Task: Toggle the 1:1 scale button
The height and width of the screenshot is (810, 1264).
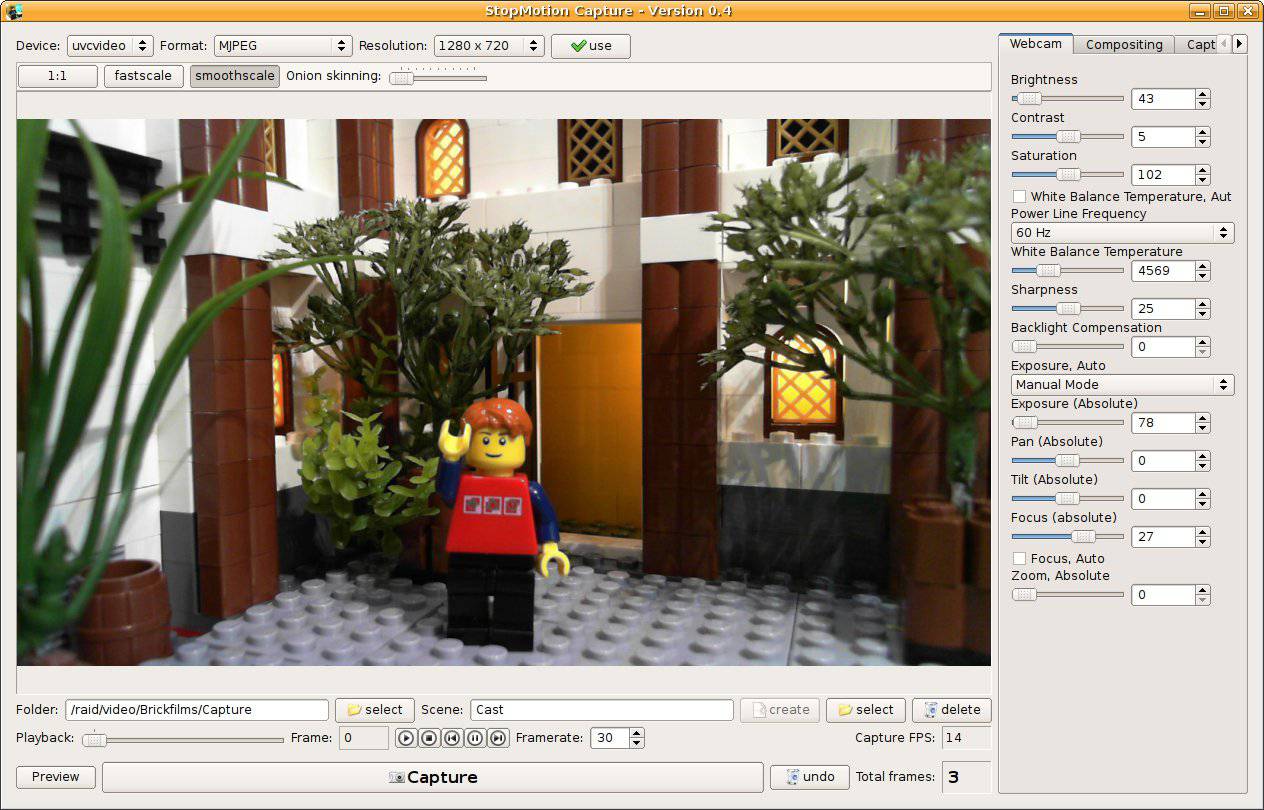Action: tap(57, 76)
